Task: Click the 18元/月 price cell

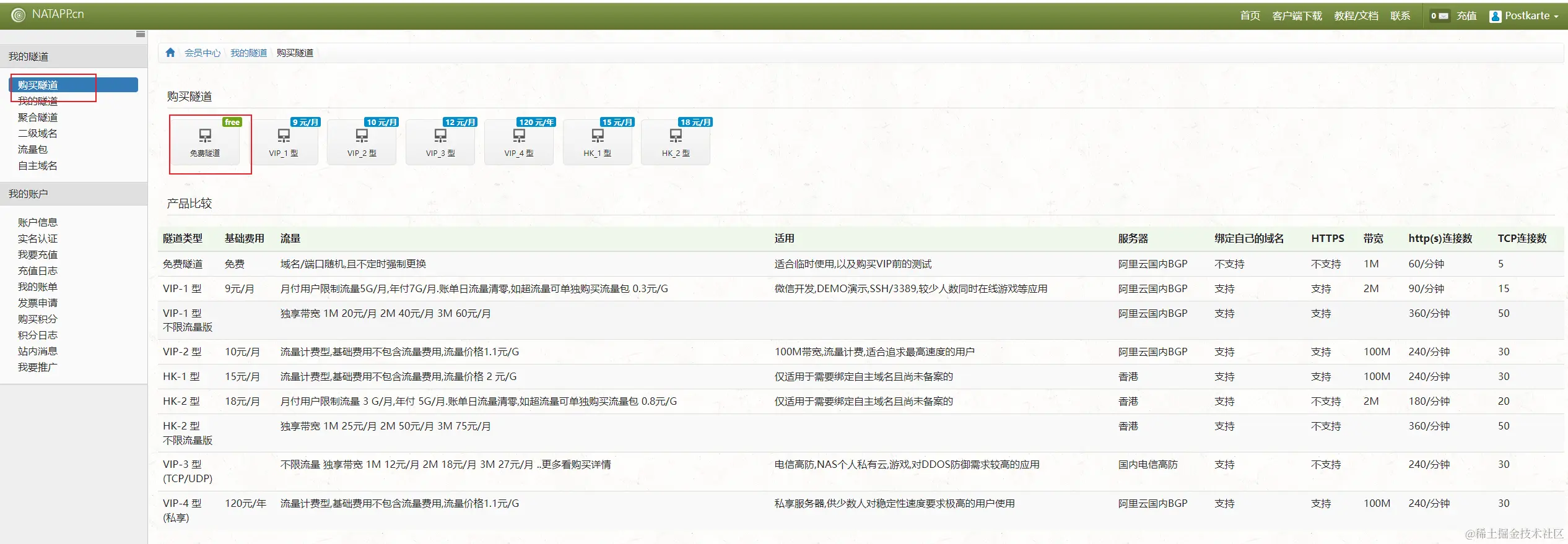Action: click(x=242, y=401)
